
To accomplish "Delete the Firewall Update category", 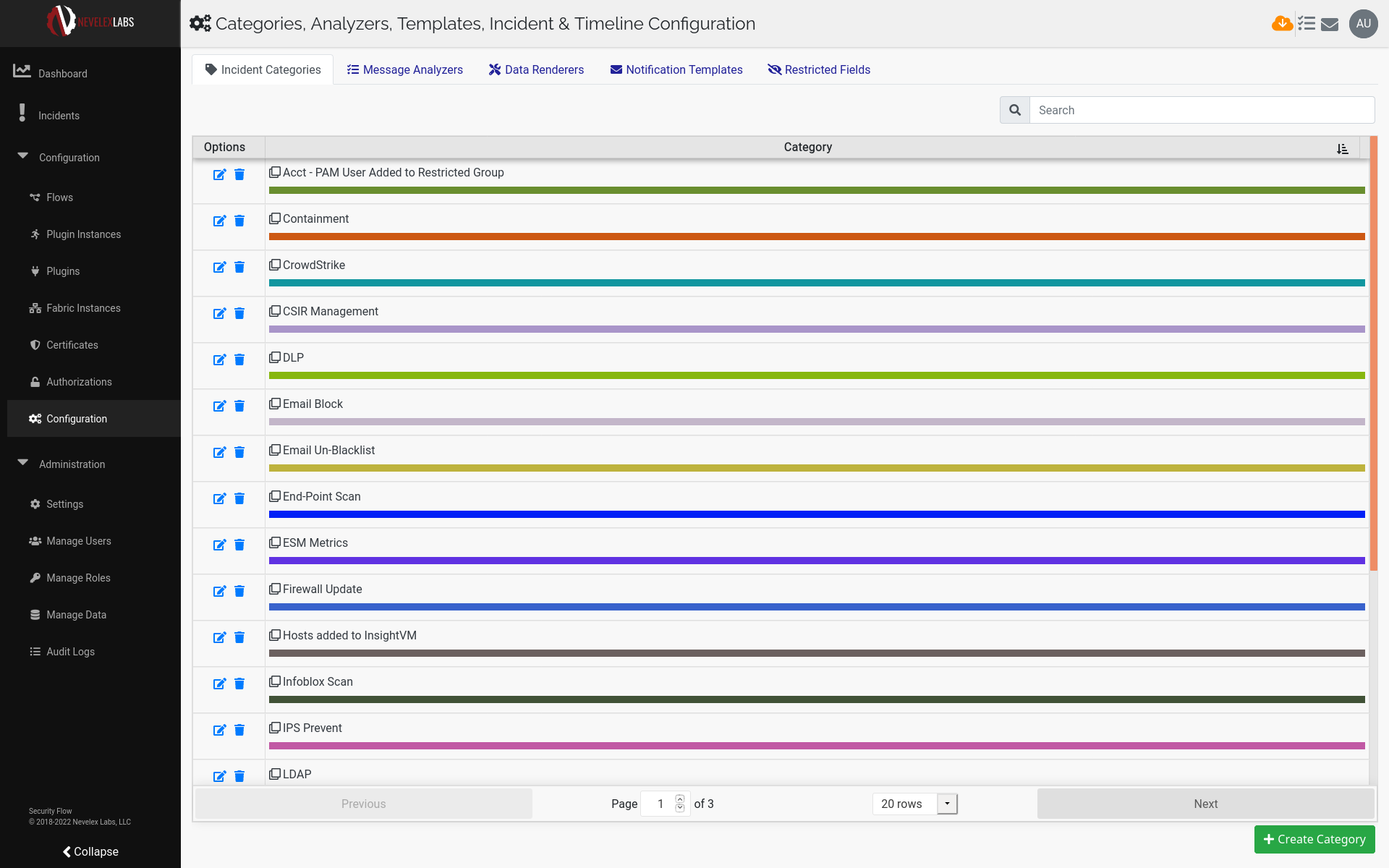I will click(x=239, y=591).
